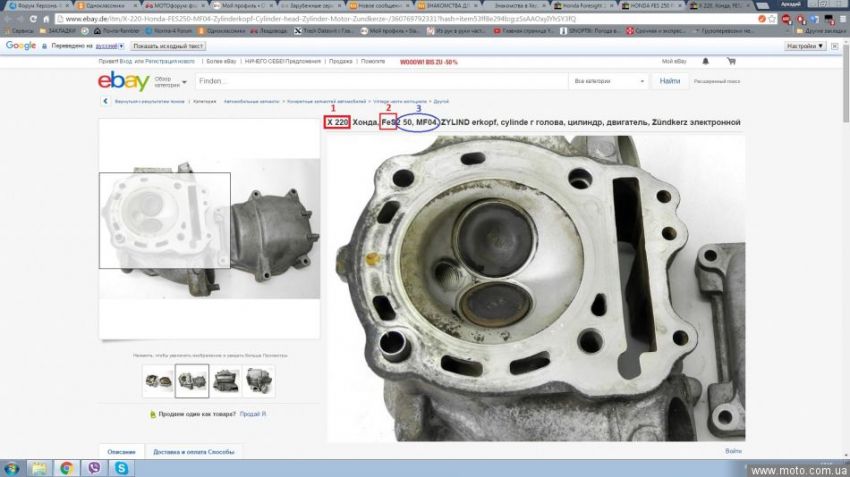Open the Windows Start button

(11, 468)
